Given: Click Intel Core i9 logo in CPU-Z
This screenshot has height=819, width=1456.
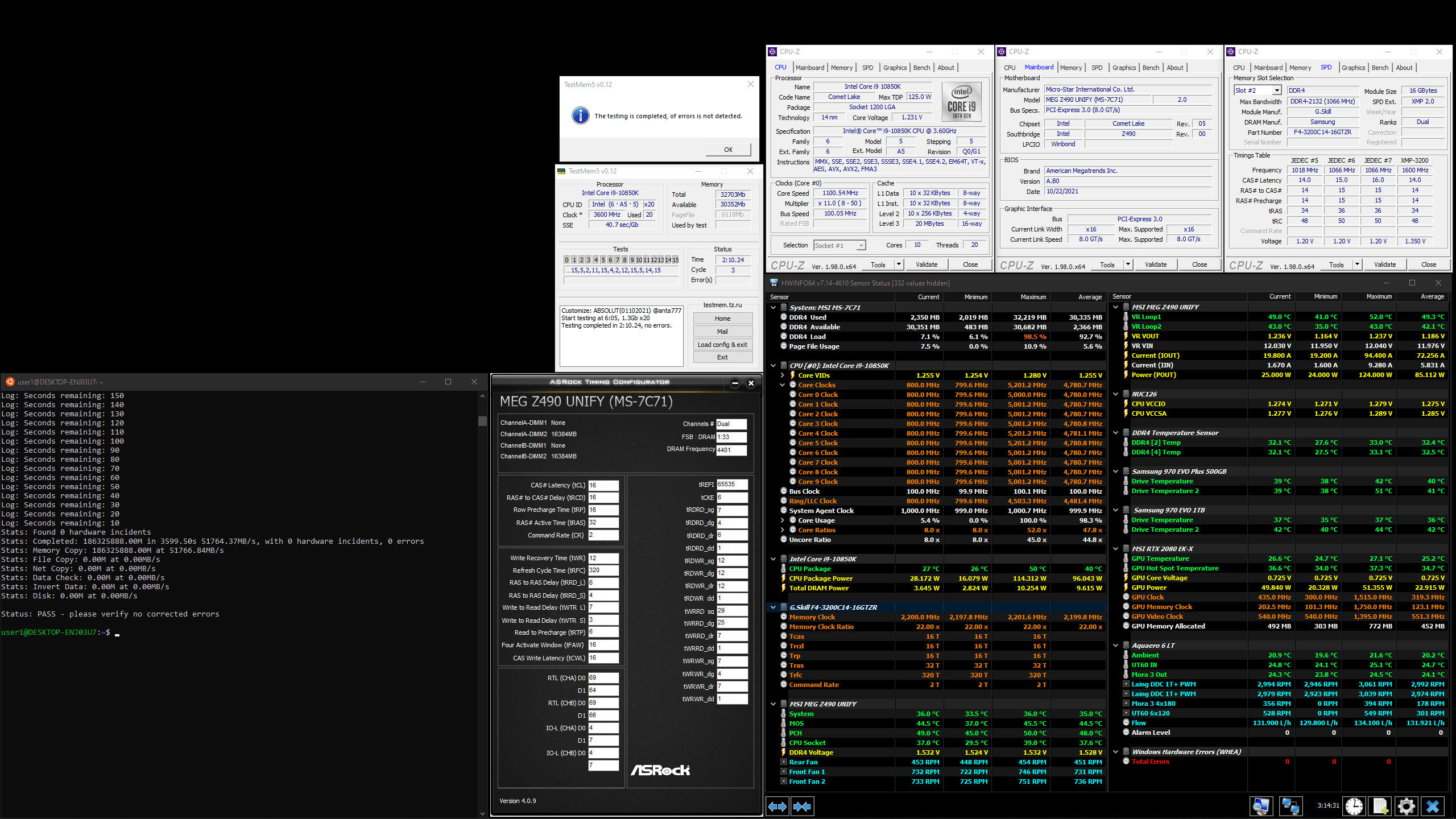Looking at the screenshot, I should point(962,101).
